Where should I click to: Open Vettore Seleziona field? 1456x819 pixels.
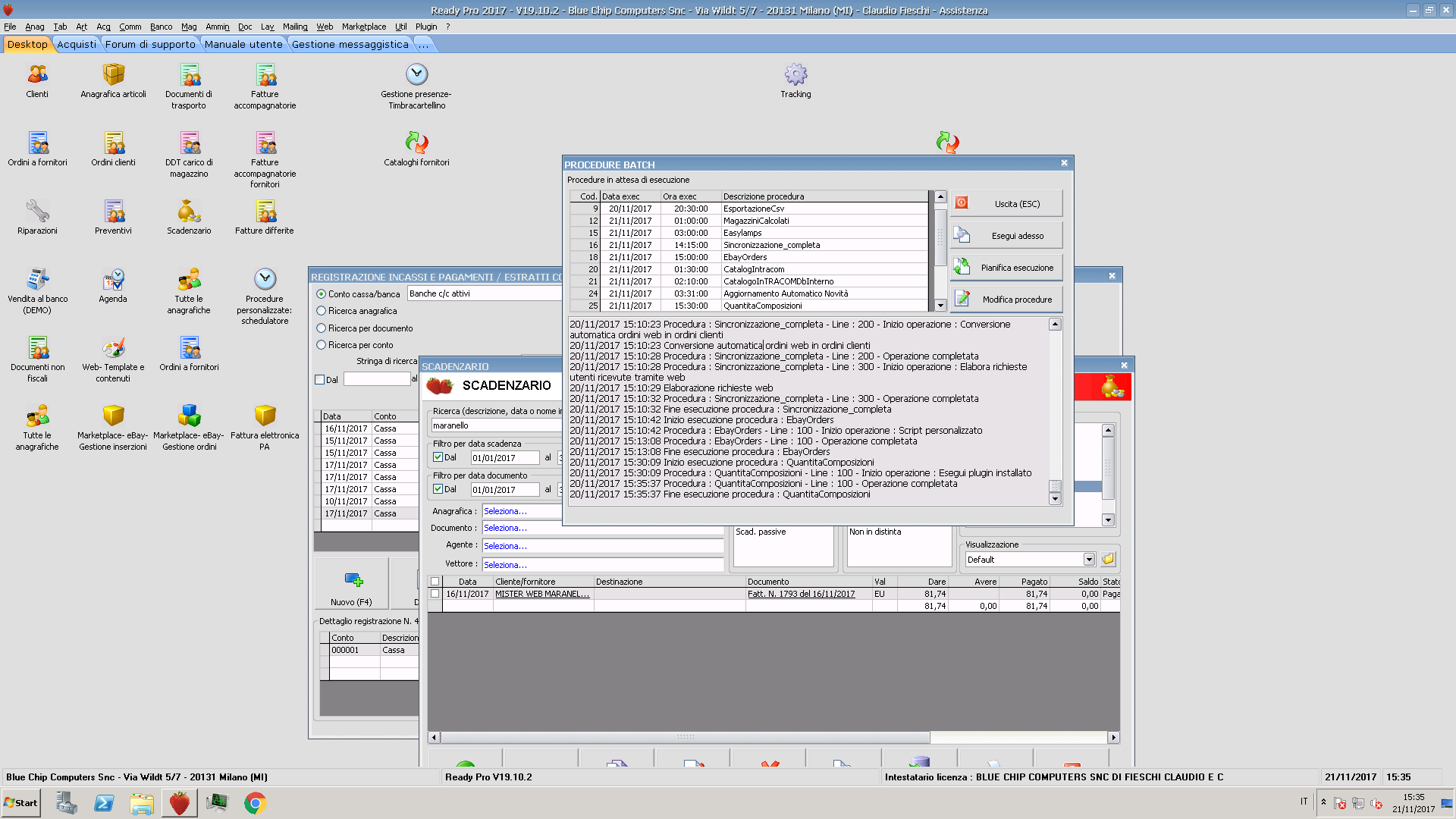pos(603,565)
